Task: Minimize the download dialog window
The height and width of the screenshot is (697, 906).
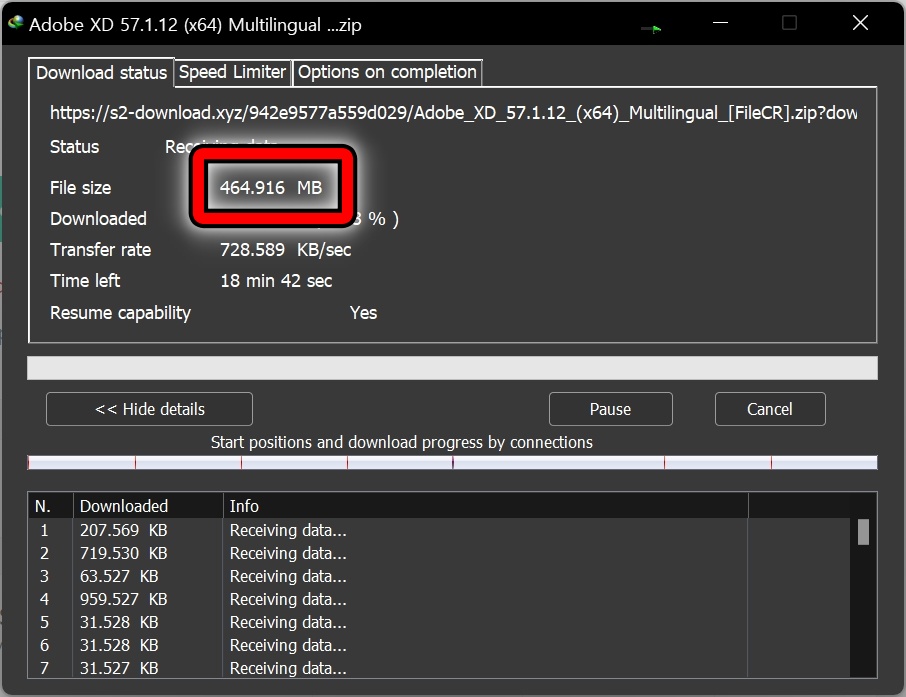Action: coord(720,23)
